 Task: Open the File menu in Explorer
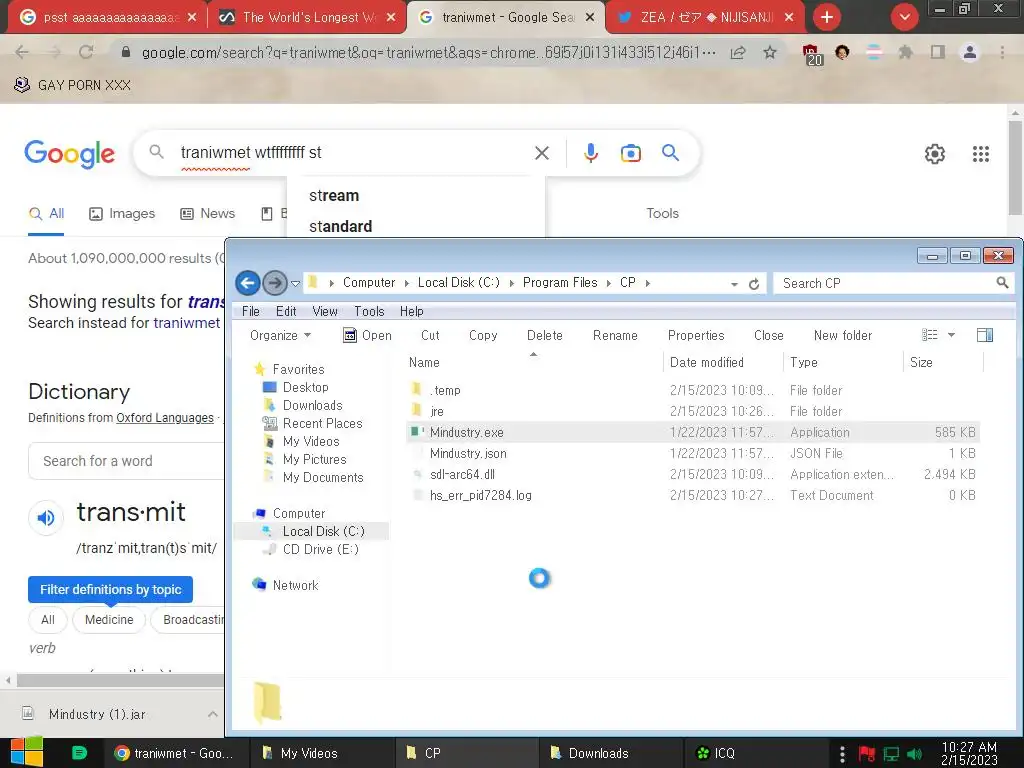point(251,312)
